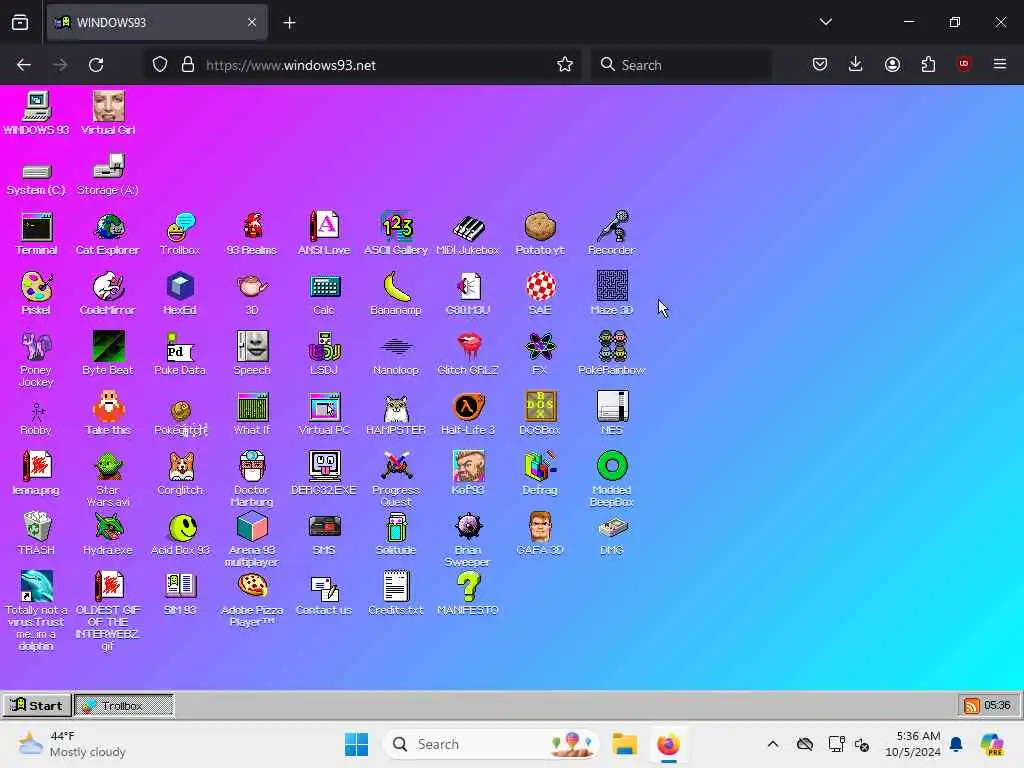Open the WINDOWS 93 computer icon
Image resolution: width=1024 pixels, height=768 pixels.
[37, 113]
